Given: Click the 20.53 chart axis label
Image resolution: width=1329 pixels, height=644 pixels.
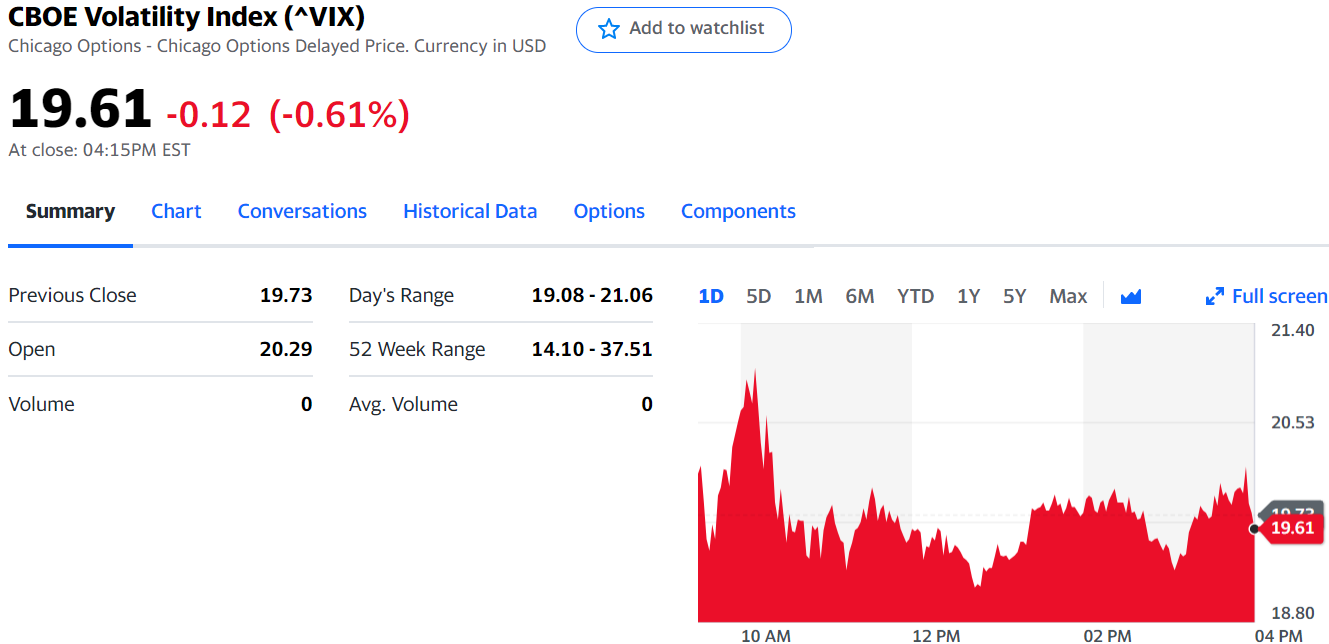Looking at the screenshot, I should tap(1292, 422).
